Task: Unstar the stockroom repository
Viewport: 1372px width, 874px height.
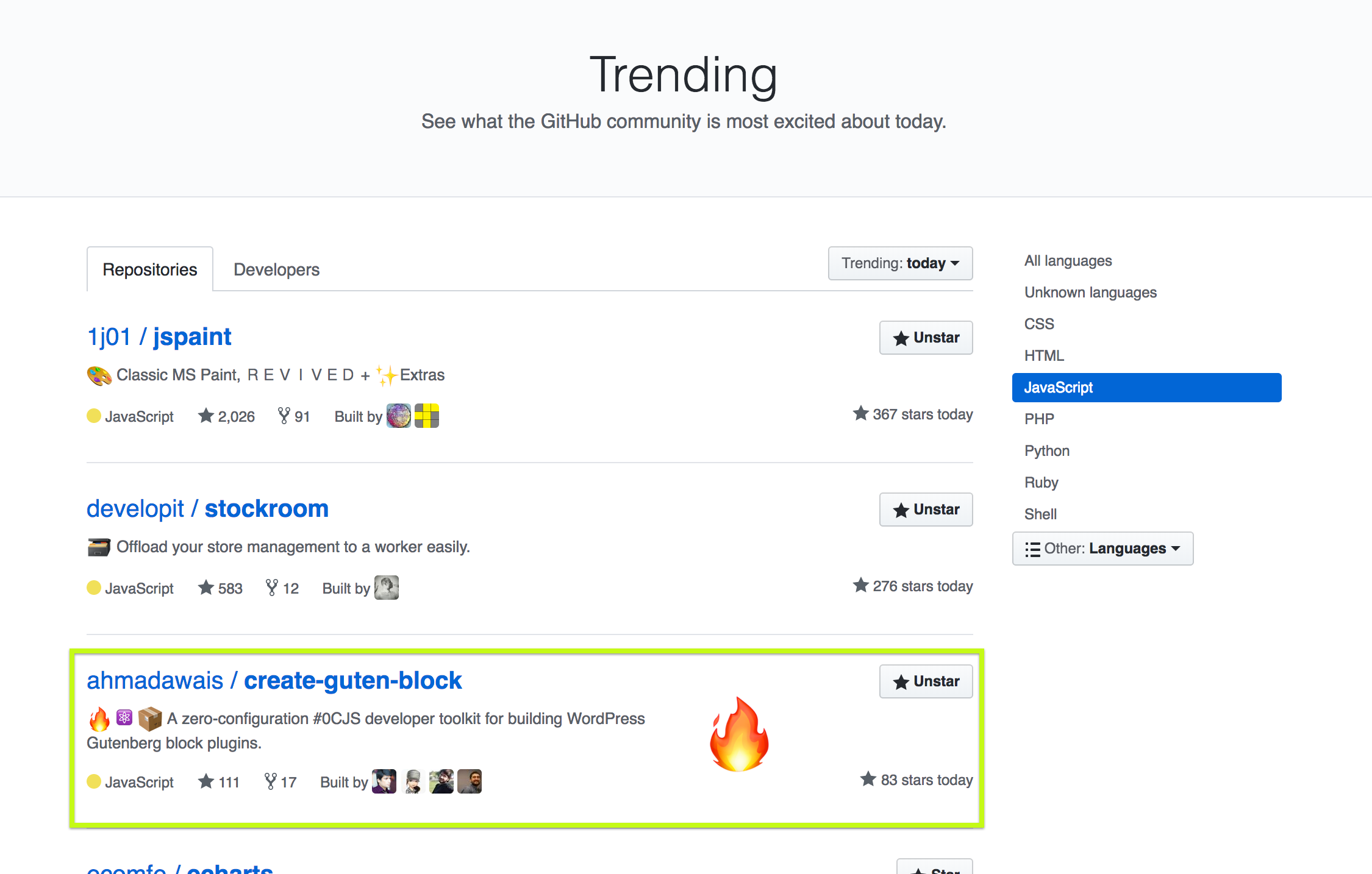Action: click(x=926, y=510)
